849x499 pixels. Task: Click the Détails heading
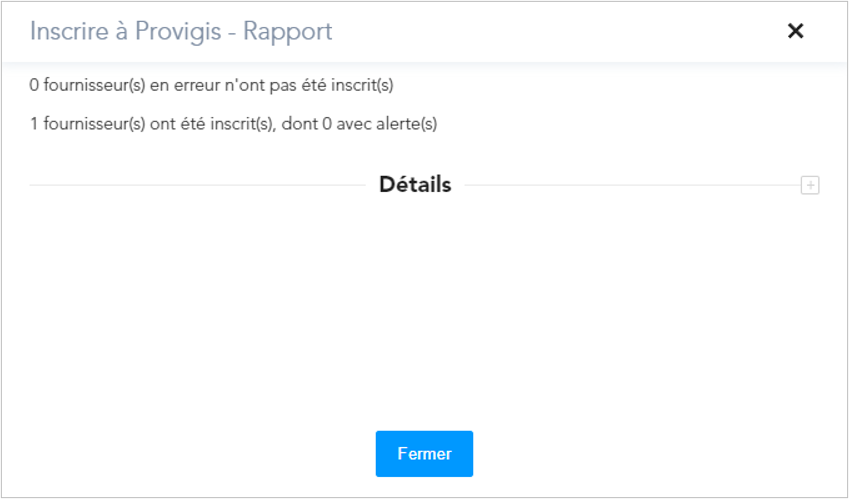[415, 185]
